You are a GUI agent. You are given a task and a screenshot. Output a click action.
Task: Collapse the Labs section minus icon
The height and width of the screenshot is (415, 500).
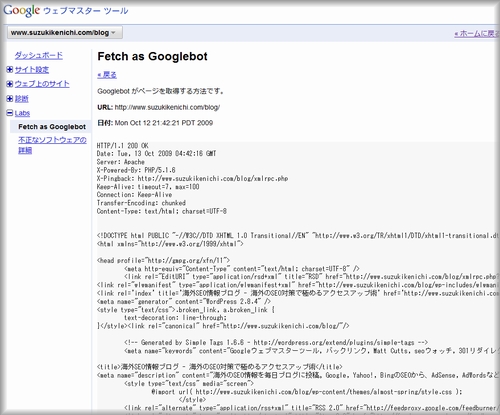point(10,113)
